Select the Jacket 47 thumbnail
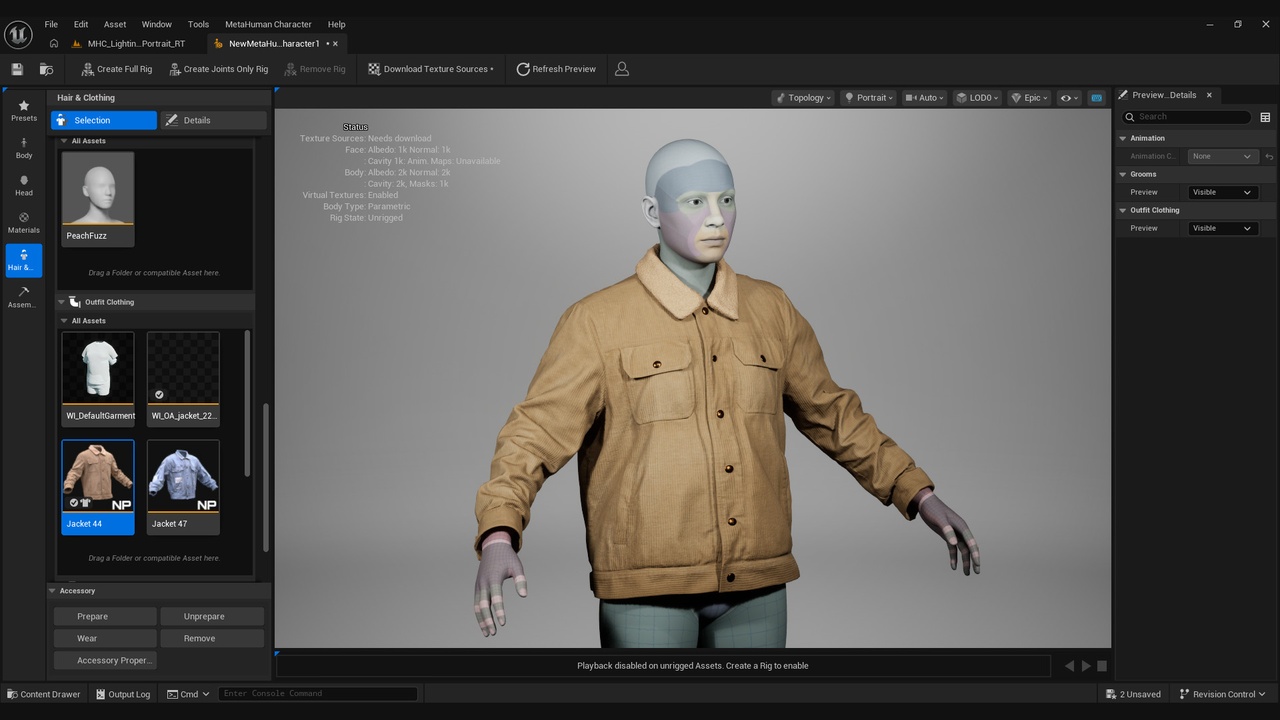 [183, 487]
